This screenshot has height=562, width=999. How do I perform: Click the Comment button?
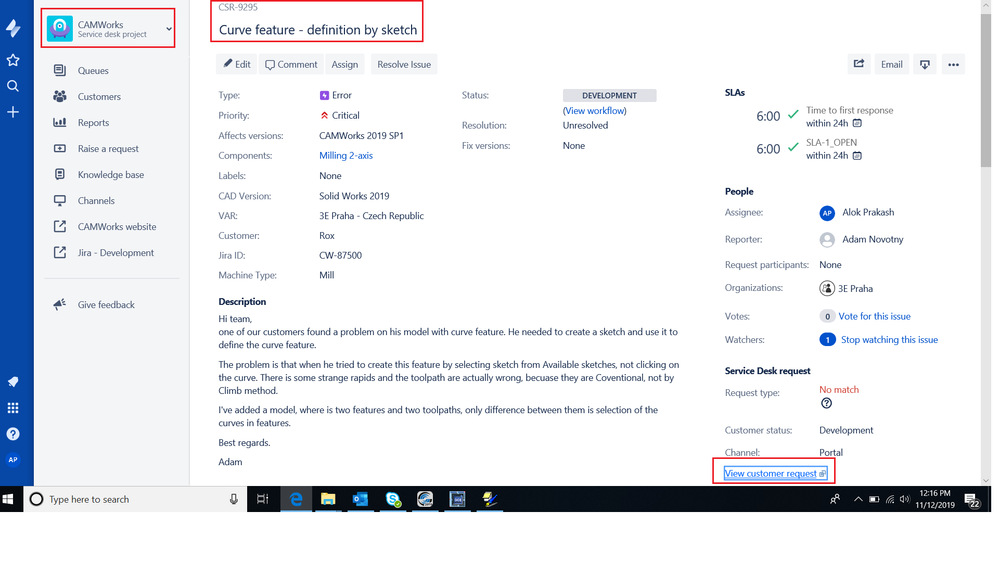(x=291, y=64)
